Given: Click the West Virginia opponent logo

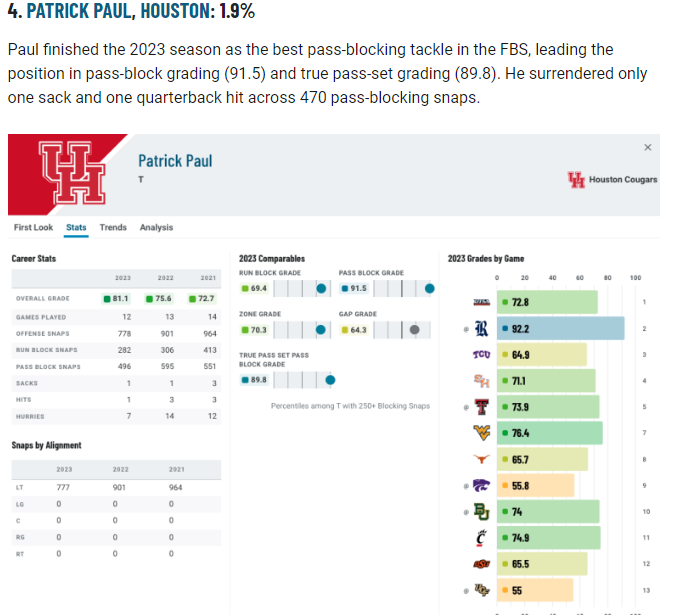Looking at the screenshot, I should (481, 433).
